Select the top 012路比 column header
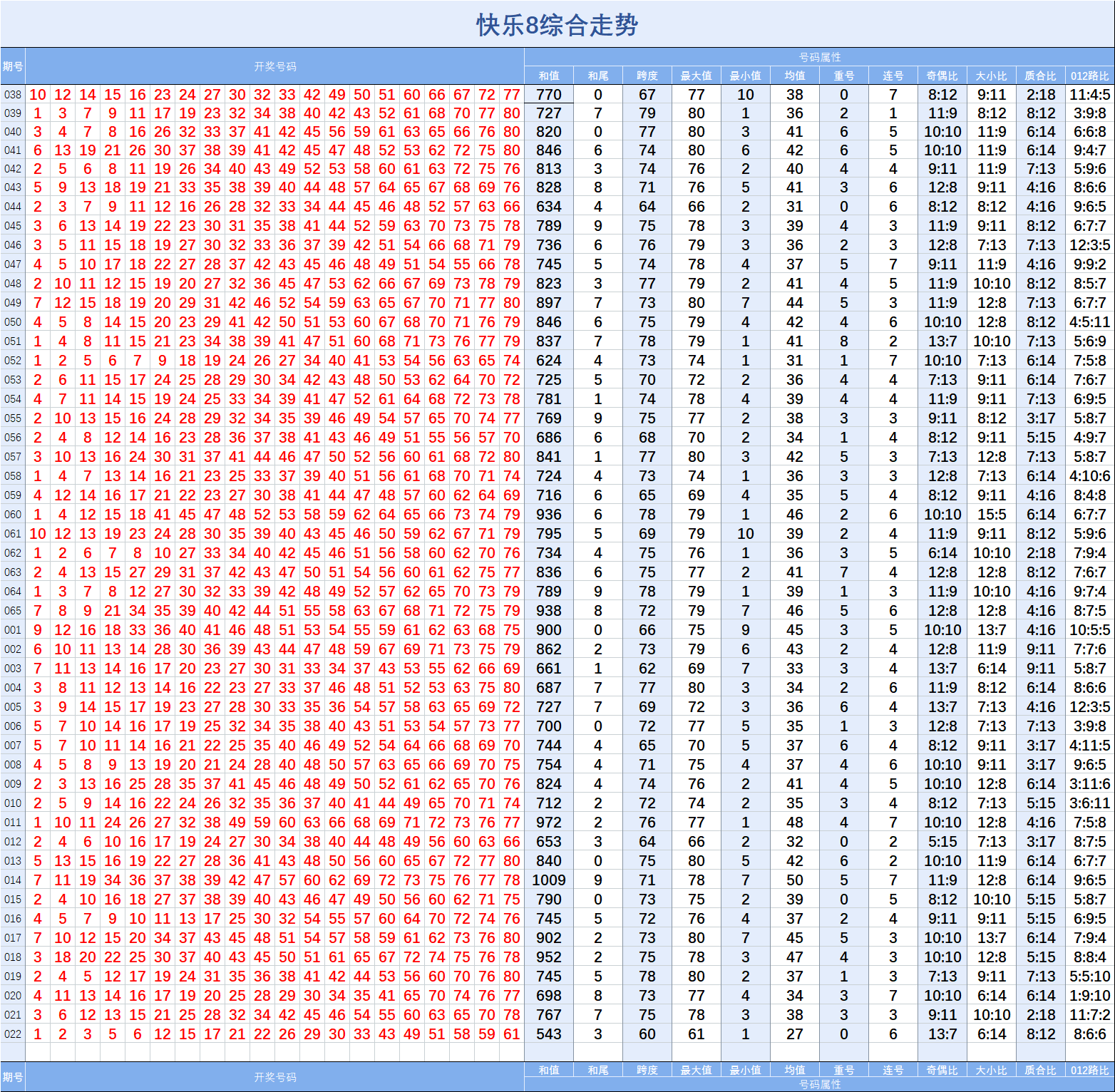The width and height of the screenshot is (1115, 1092). [x=1090, y=76]
